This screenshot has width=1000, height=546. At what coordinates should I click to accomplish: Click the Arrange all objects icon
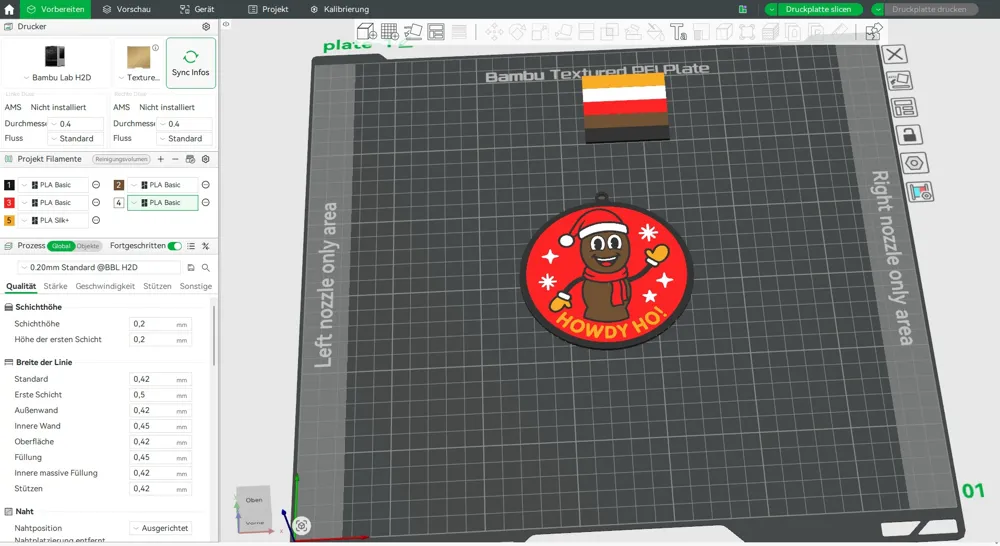pyautogui.click(x=436, y=31)
